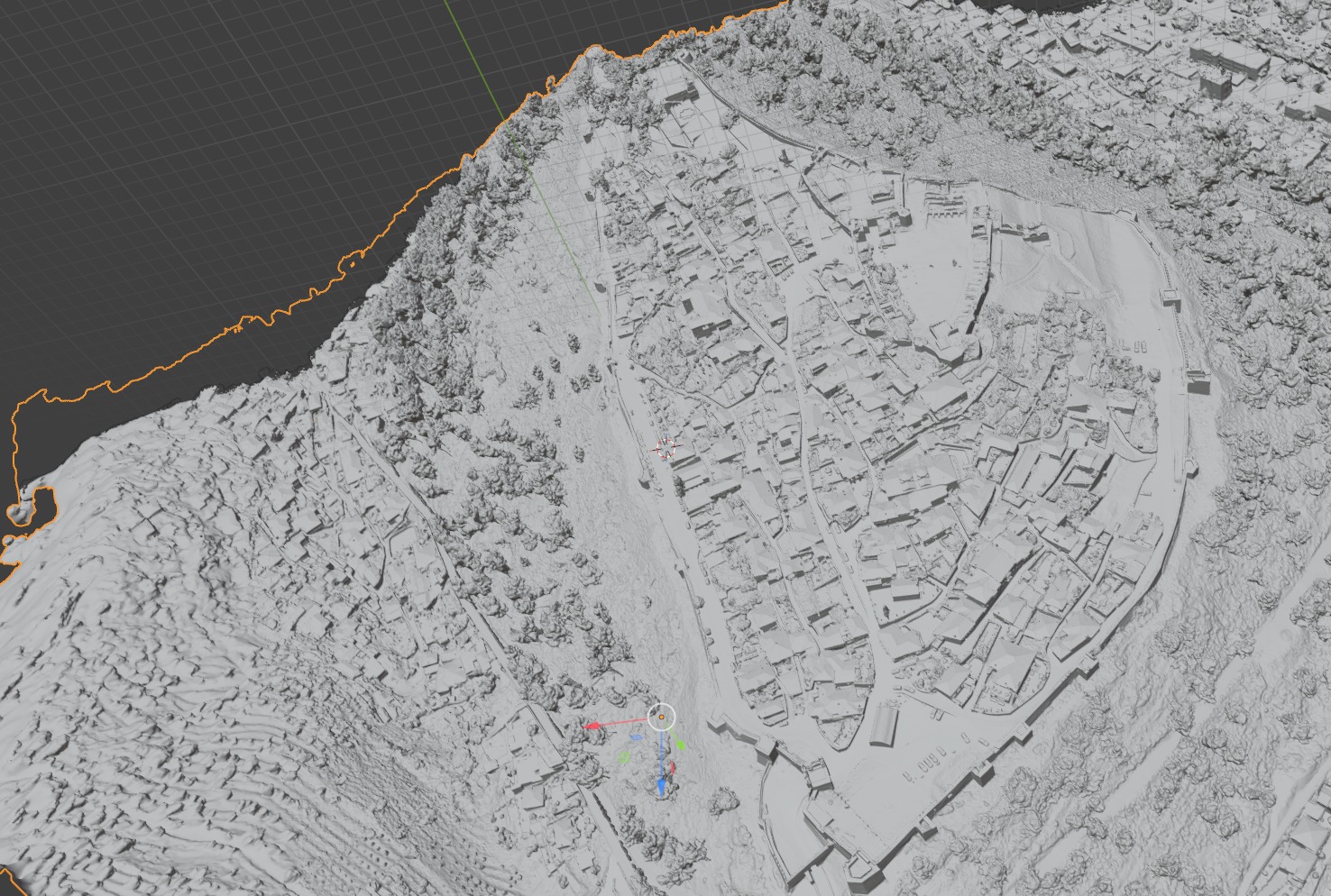The image size is (1331, 896).
Task: Click the orange object origin dot
Action: (661, 718)
